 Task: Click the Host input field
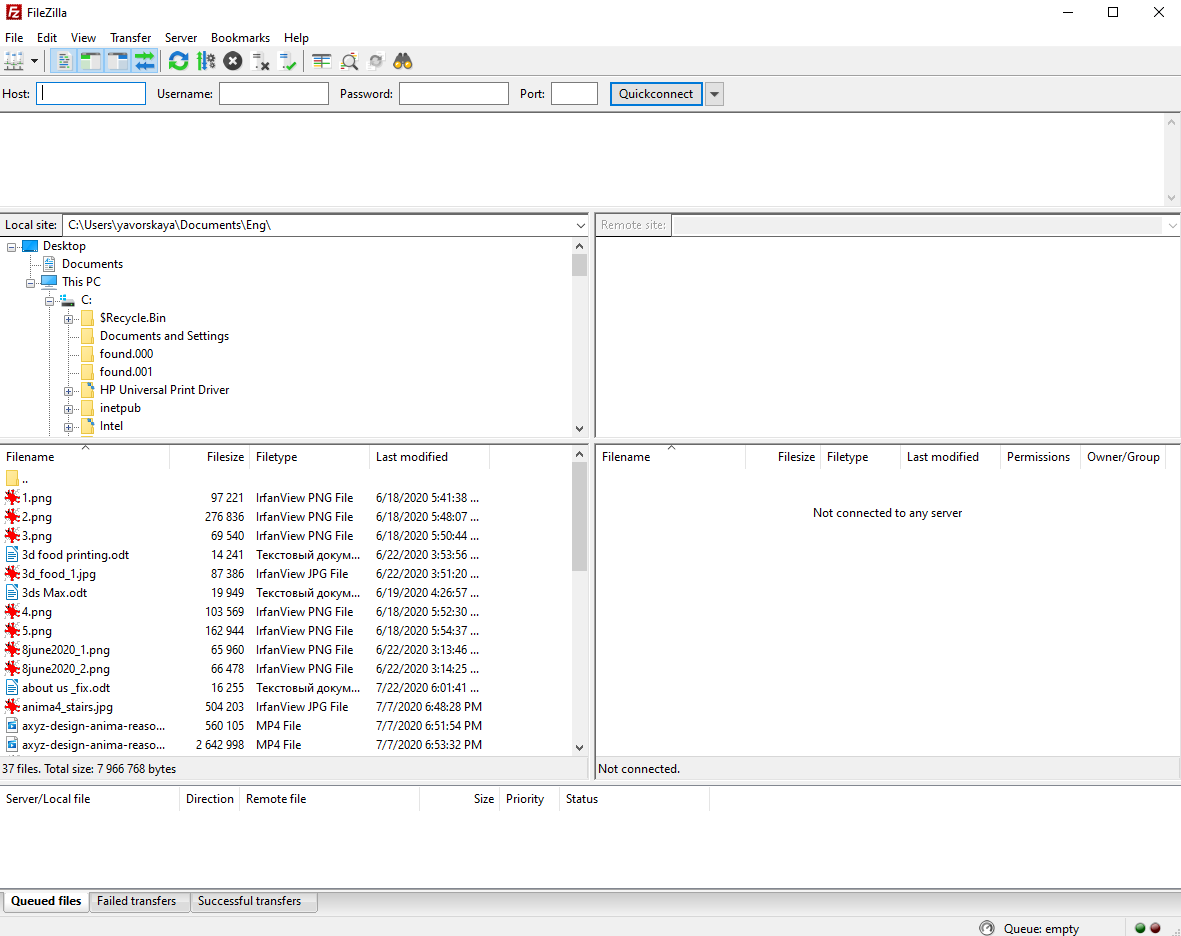[x=91, y=94]
